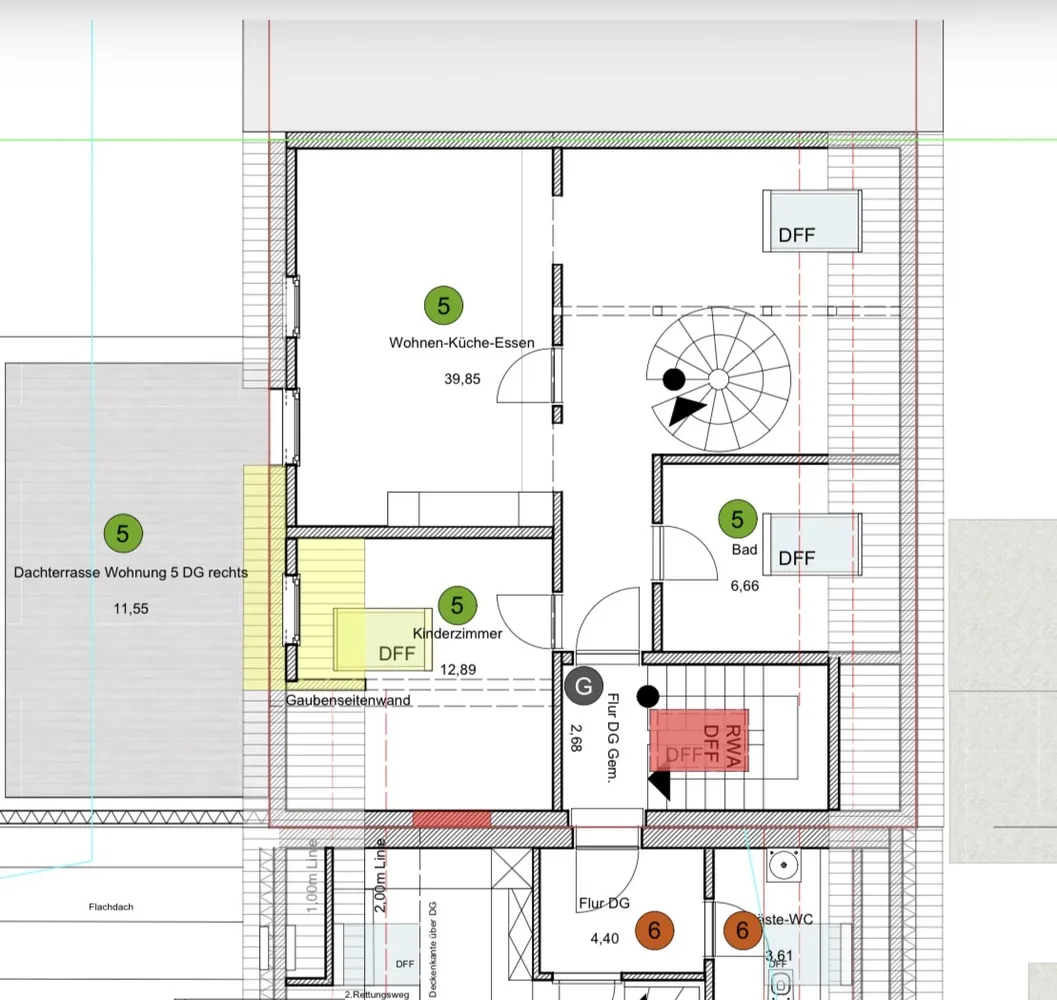1057x1000 pixels.
Task: Click the Wohnen-Küche-Essen door swing
Action: pyautogui.click(x=524, y=376)
